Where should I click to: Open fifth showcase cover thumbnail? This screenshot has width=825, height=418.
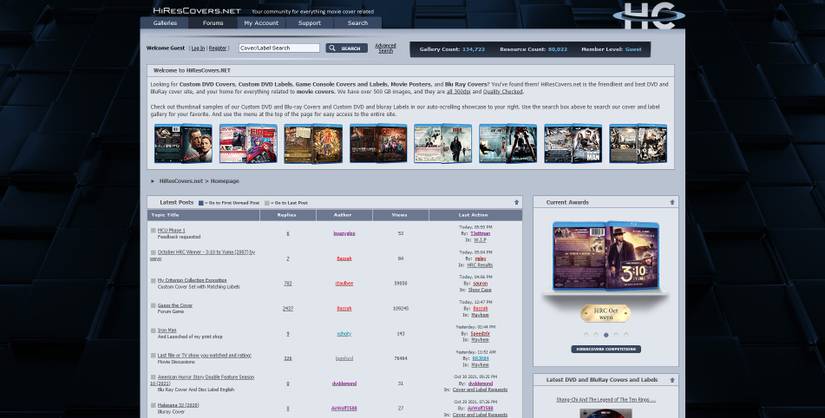443,144
